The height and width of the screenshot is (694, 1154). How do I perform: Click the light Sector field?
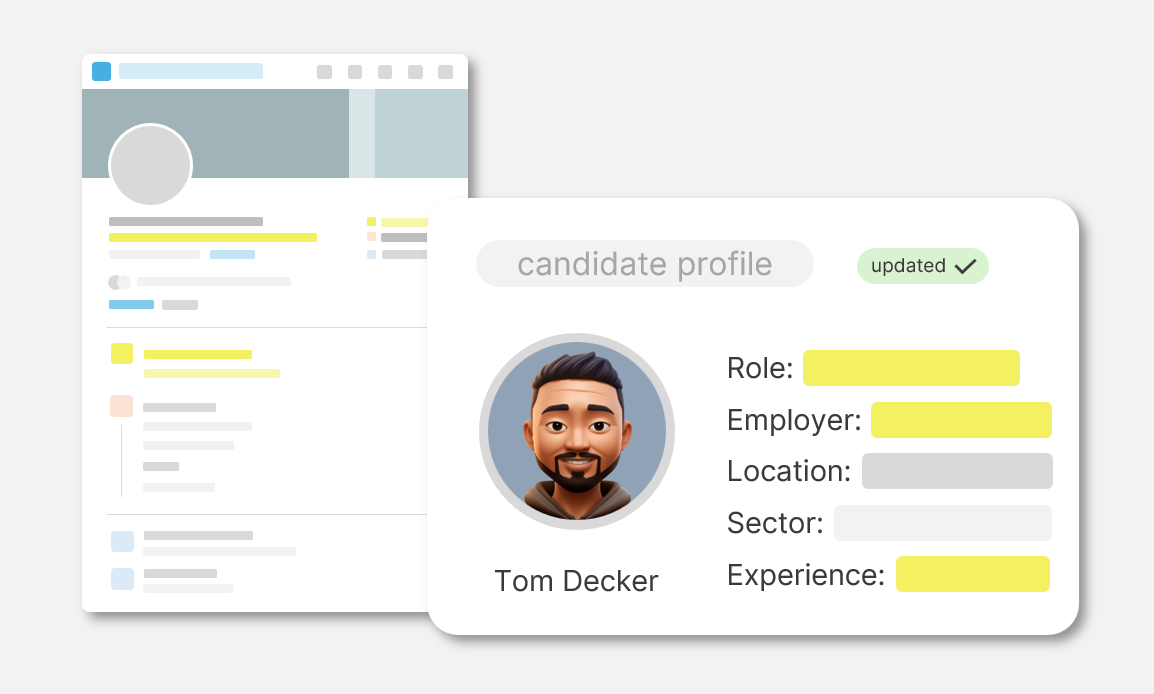pos(943,523)
